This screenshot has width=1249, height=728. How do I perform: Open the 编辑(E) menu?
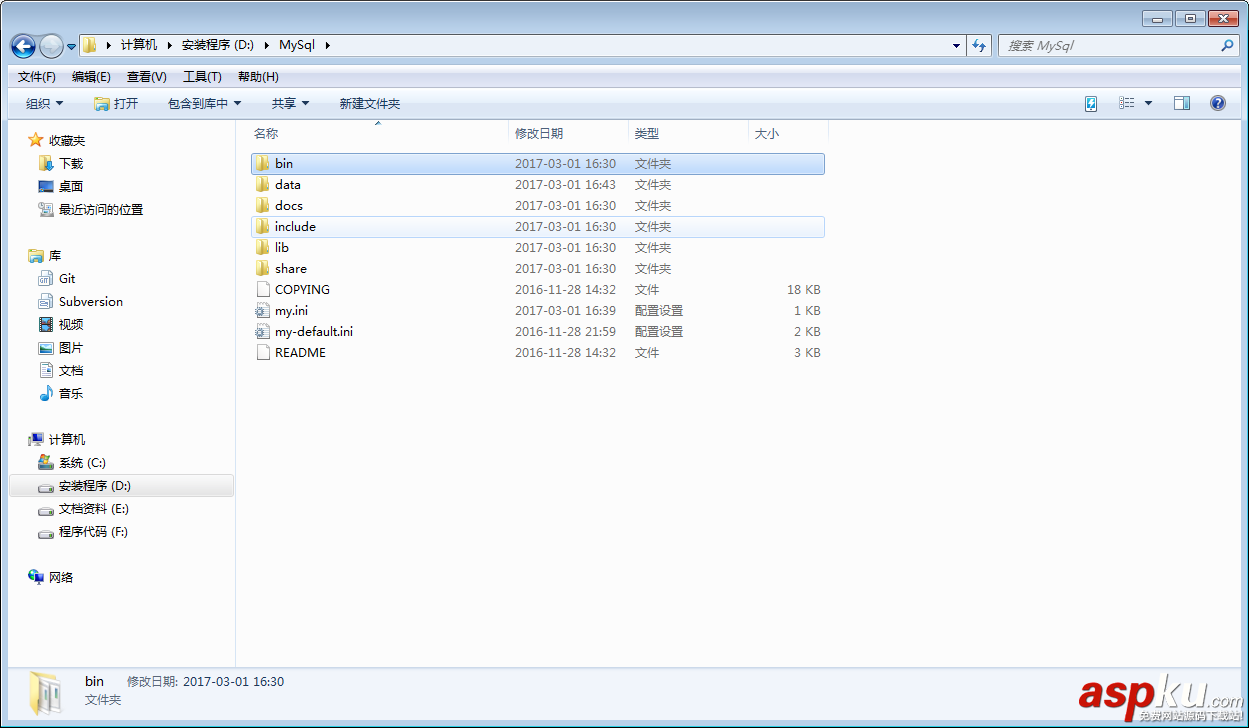click(x=91, y=77)
